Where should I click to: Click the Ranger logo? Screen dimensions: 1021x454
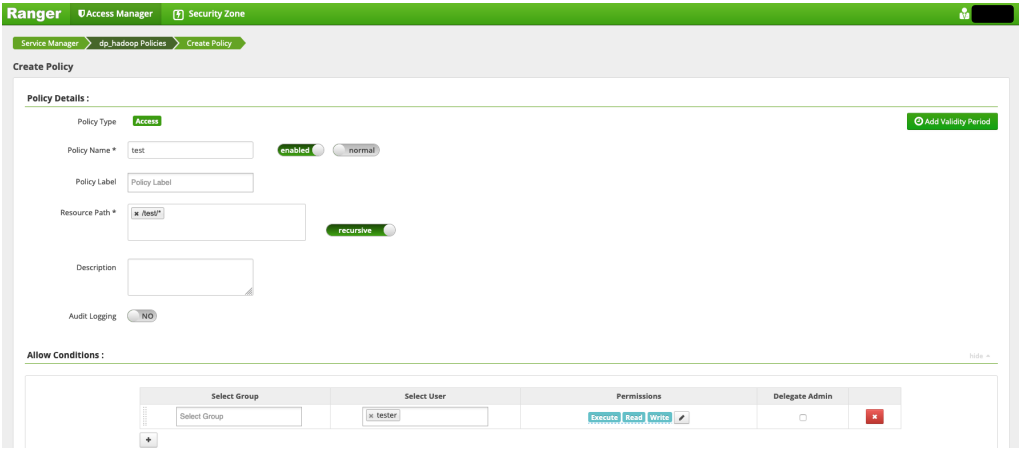35,14
